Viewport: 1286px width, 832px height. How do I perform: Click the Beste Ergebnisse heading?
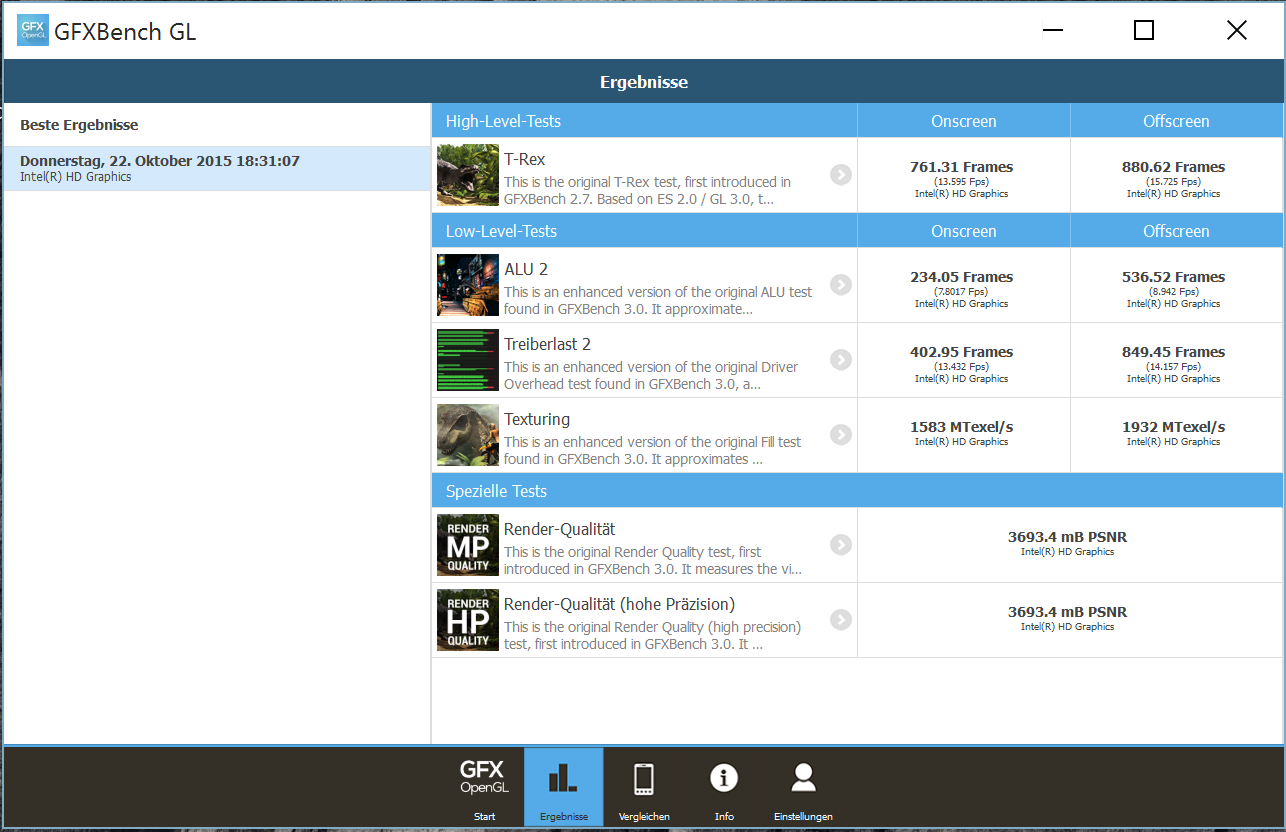(79, 125)
